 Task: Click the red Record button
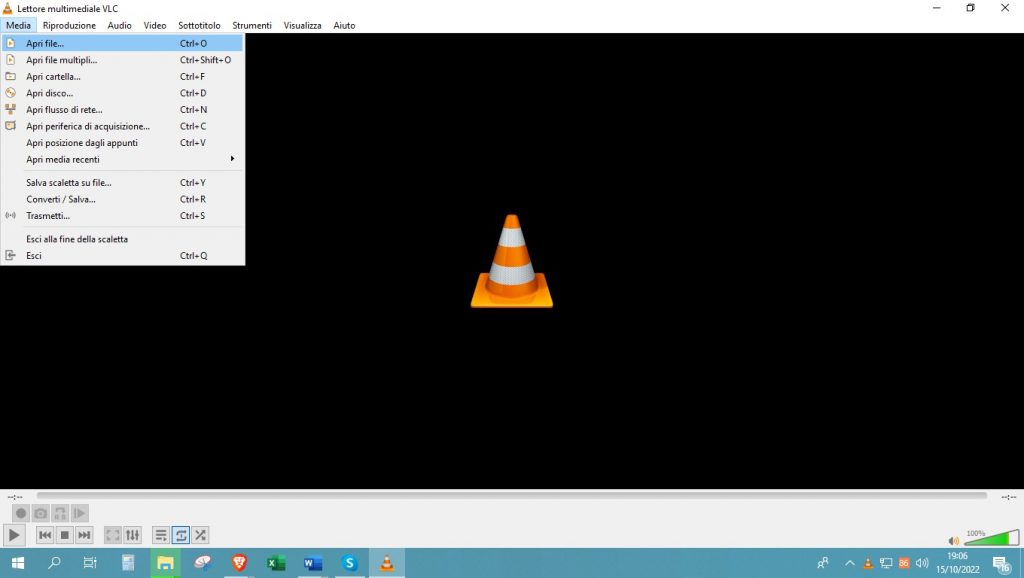point(20,513)
